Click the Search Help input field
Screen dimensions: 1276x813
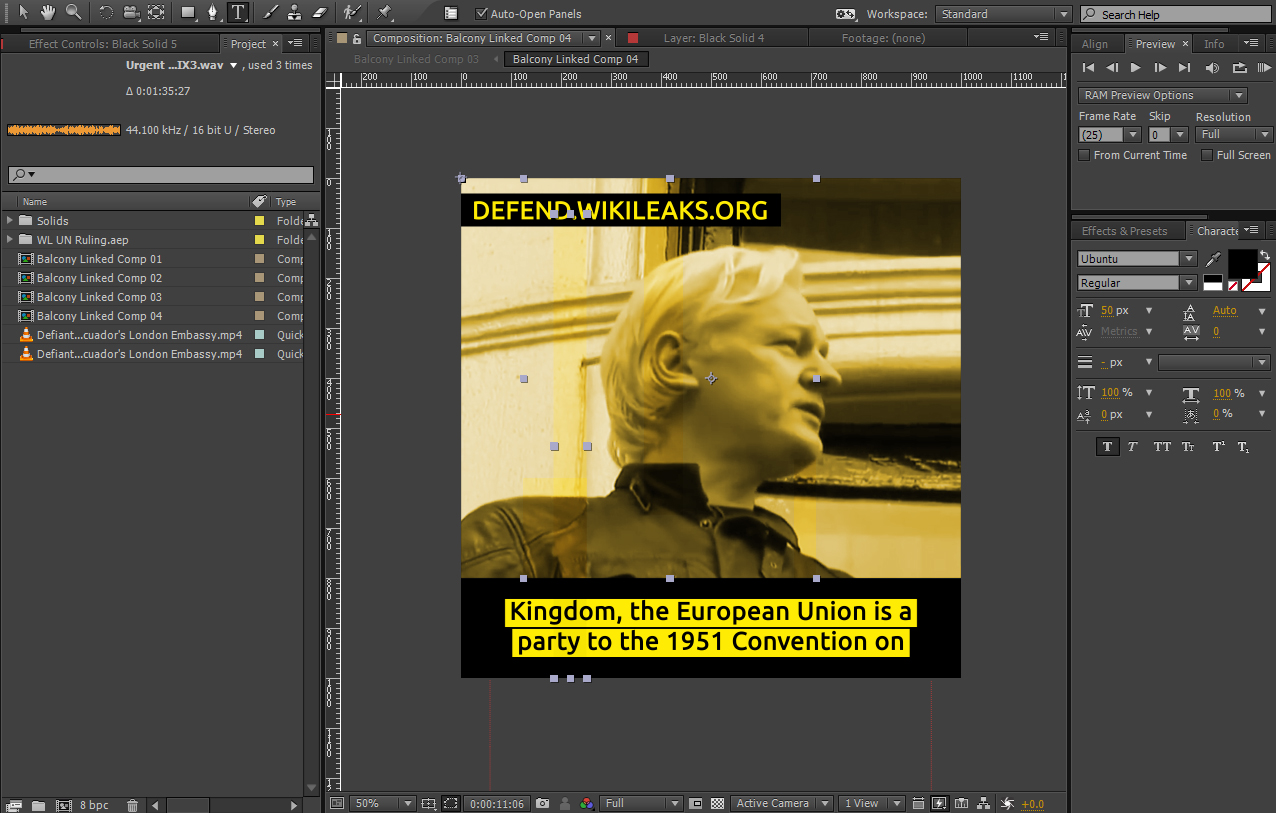pyautogui.click(x=1180, y=14)
